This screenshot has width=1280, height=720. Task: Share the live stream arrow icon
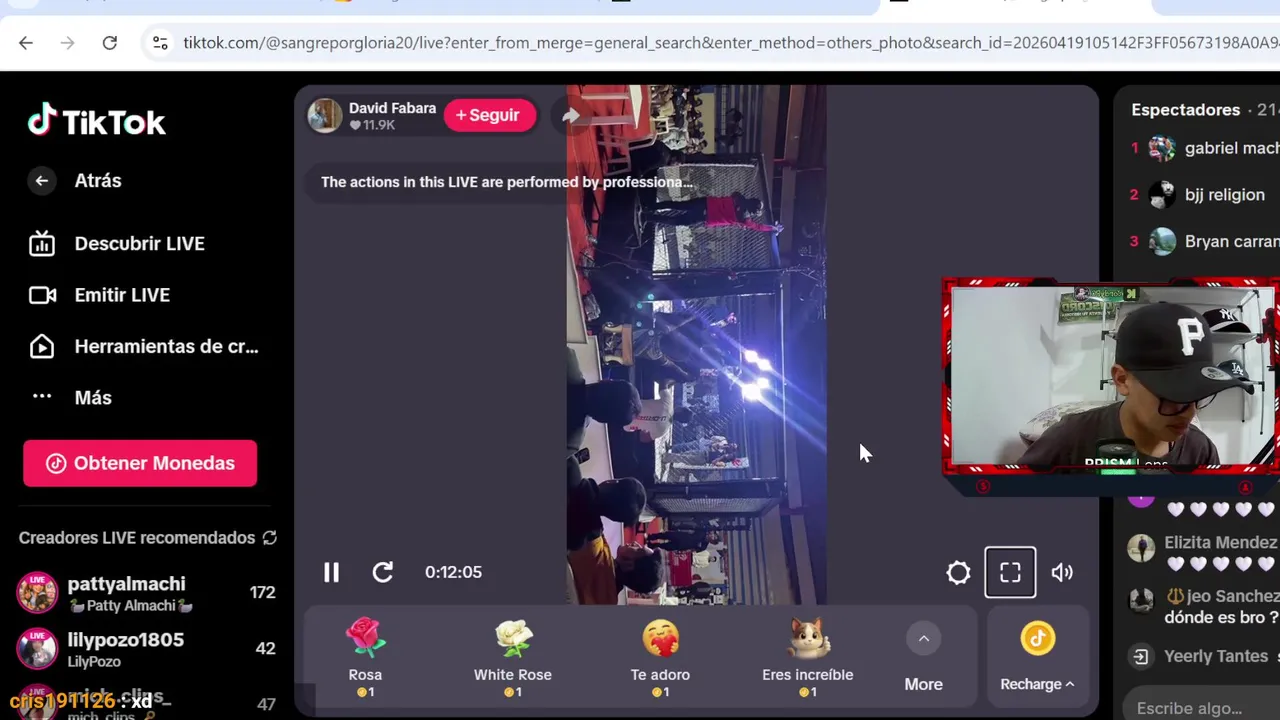tap(570, 116)
